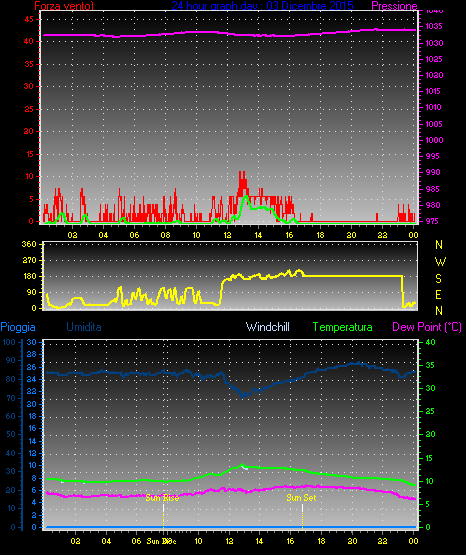Viewport: 466px width, 555px height.
Task: Click the 'S' compass direction label
Action: tap(438, 279)
